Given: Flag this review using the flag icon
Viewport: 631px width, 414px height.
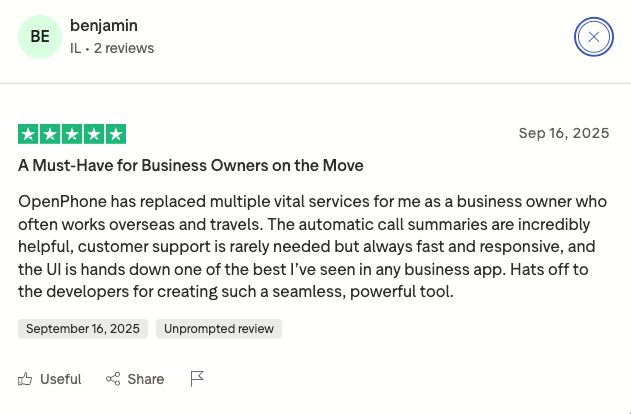Looking at the screenshot, I should (197, 379).
